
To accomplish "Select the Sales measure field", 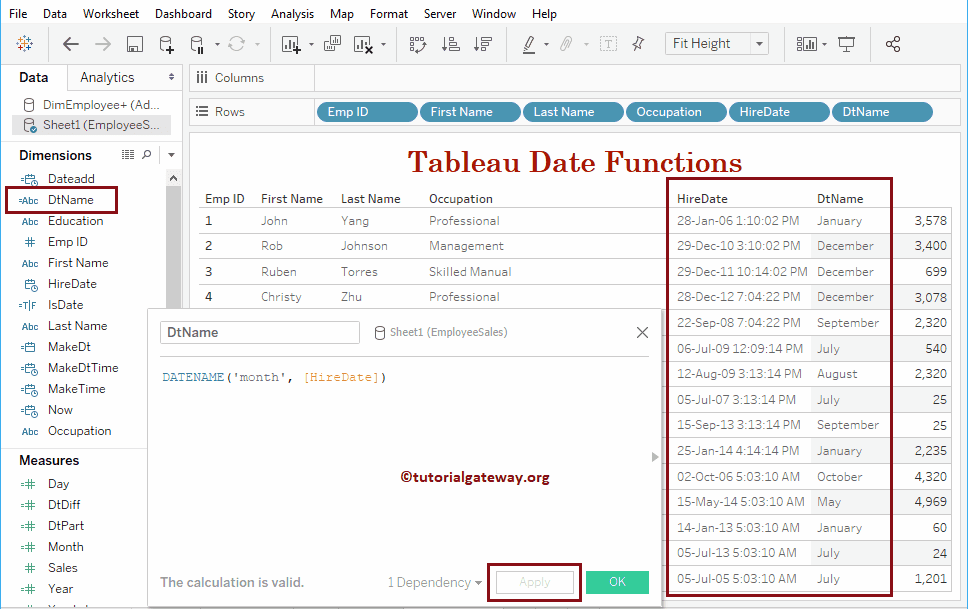I will pos(63,568).
